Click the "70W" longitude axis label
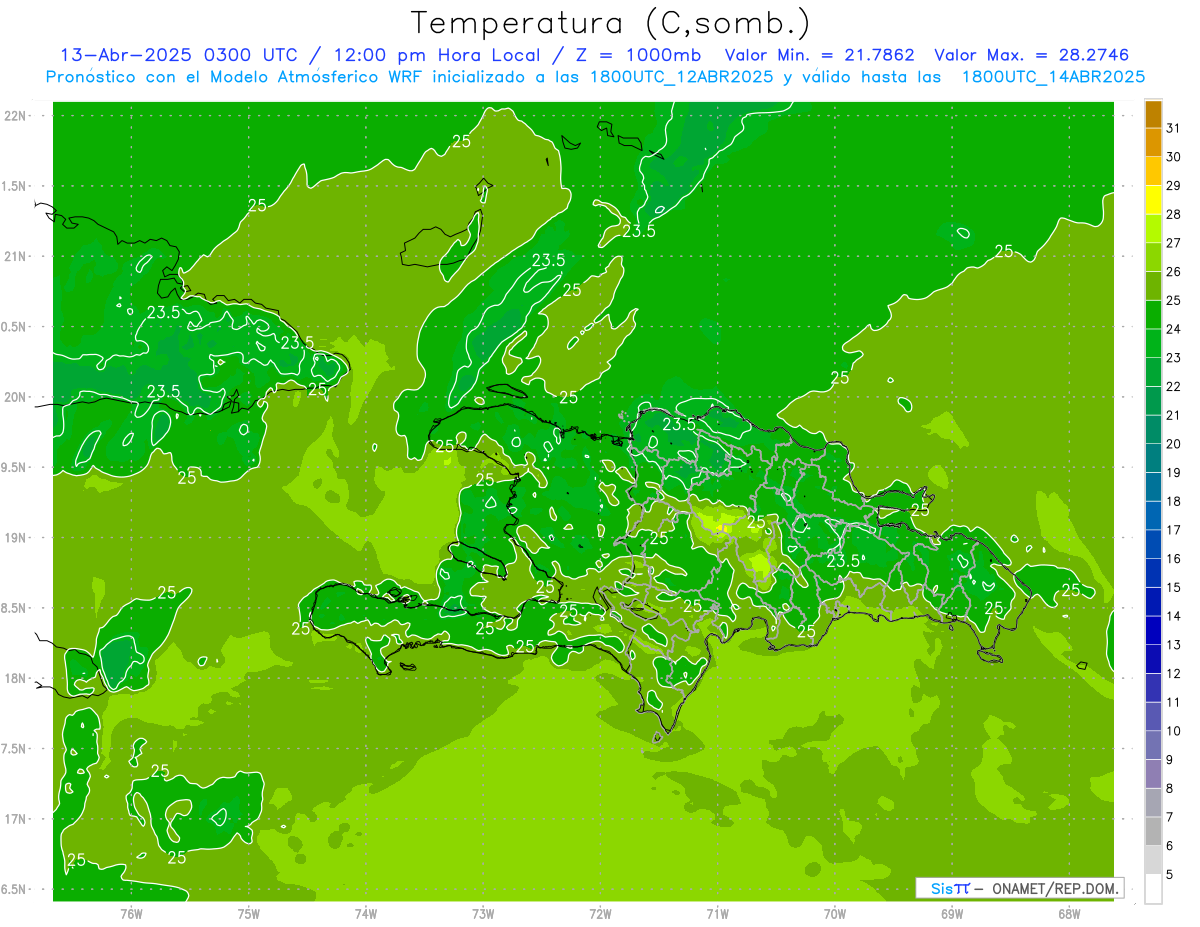The width and height of the screenshot is (1200, 927). [x=835, y=914]
